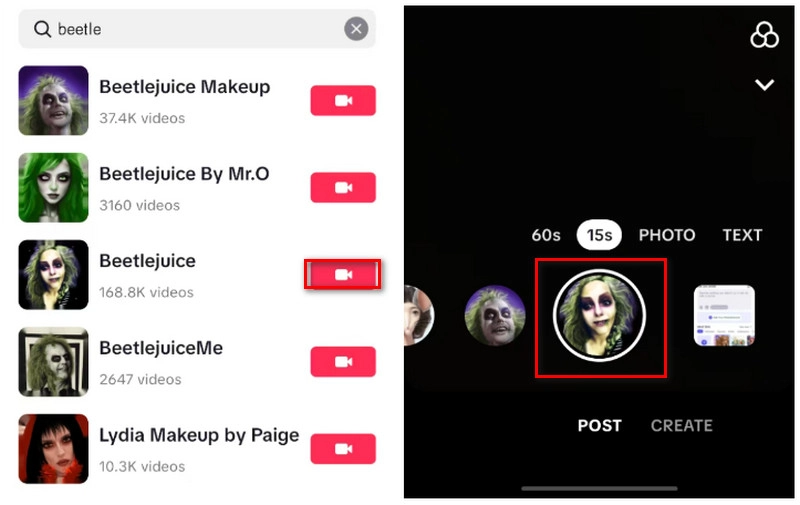Open the gallery upload thumbnail
The height and width of the screenshot is (505, 800).
pyautogui.click(x=724, y=316)
